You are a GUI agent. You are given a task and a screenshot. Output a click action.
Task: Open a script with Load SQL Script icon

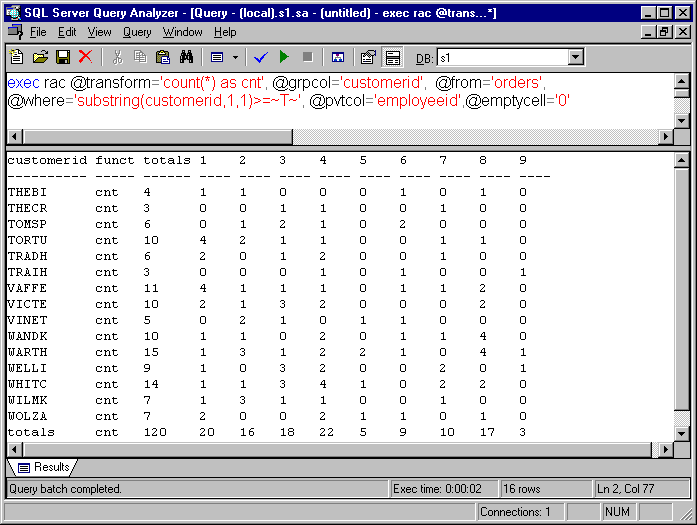(40, 57)
